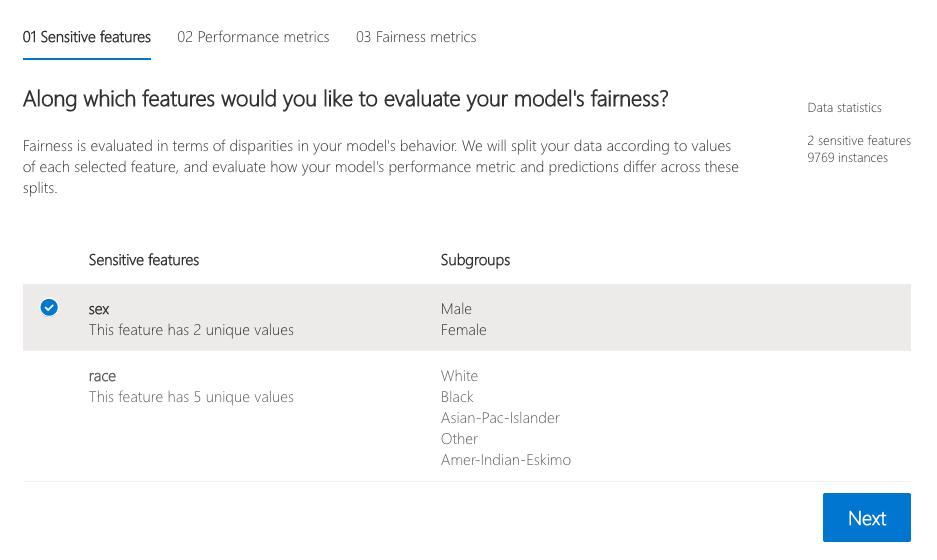Click the 9769 instances text
This screenshot has height=560, width=937.
(x=847, y=157)
